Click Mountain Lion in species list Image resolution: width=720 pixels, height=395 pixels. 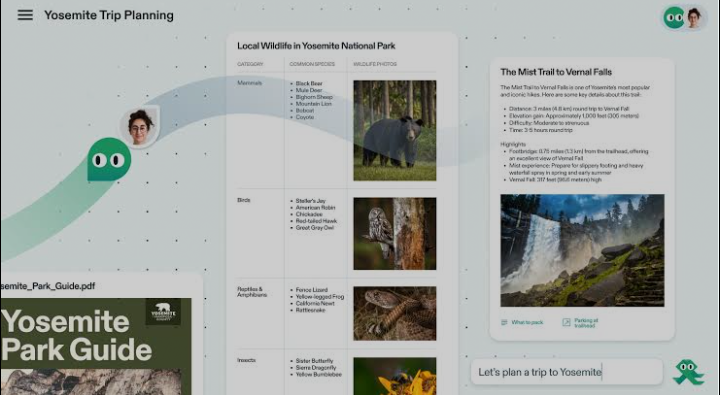314,104
